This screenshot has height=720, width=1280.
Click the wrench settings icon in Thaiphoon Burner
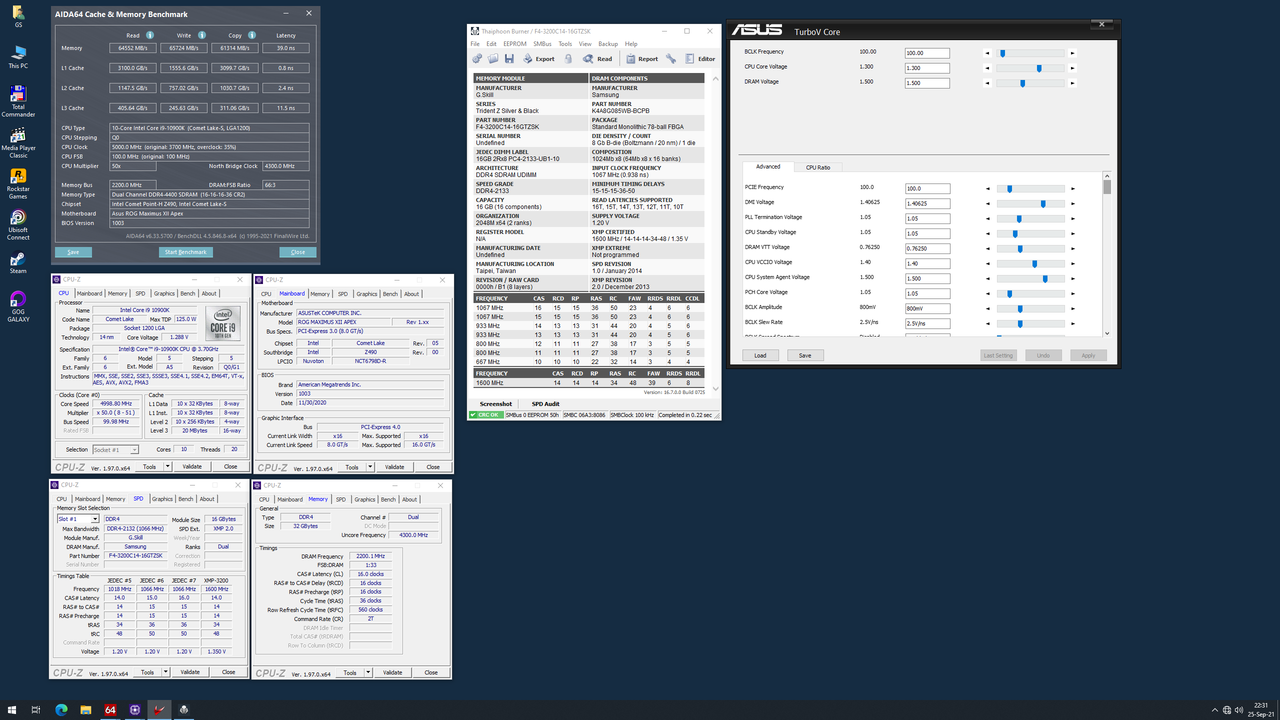click(671, 59)
